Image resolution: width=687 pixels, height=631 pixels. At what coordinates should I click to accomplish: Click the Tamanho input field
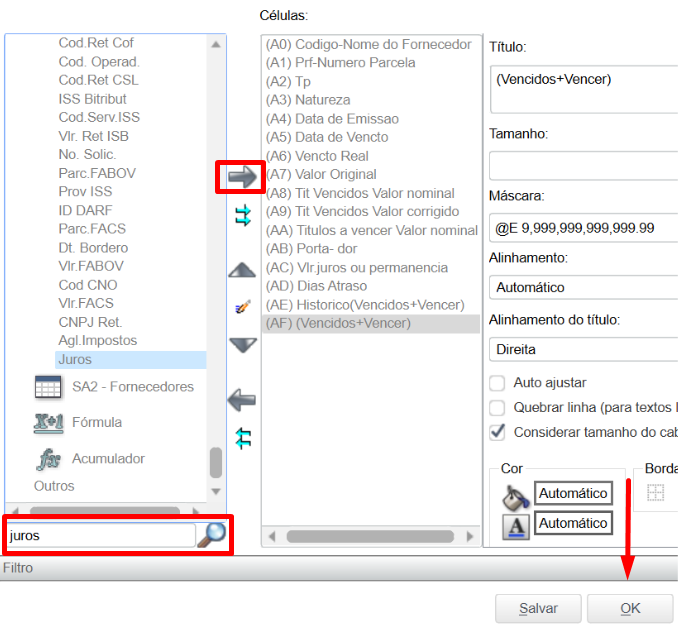pyautogui.click(x=584, y=166)
